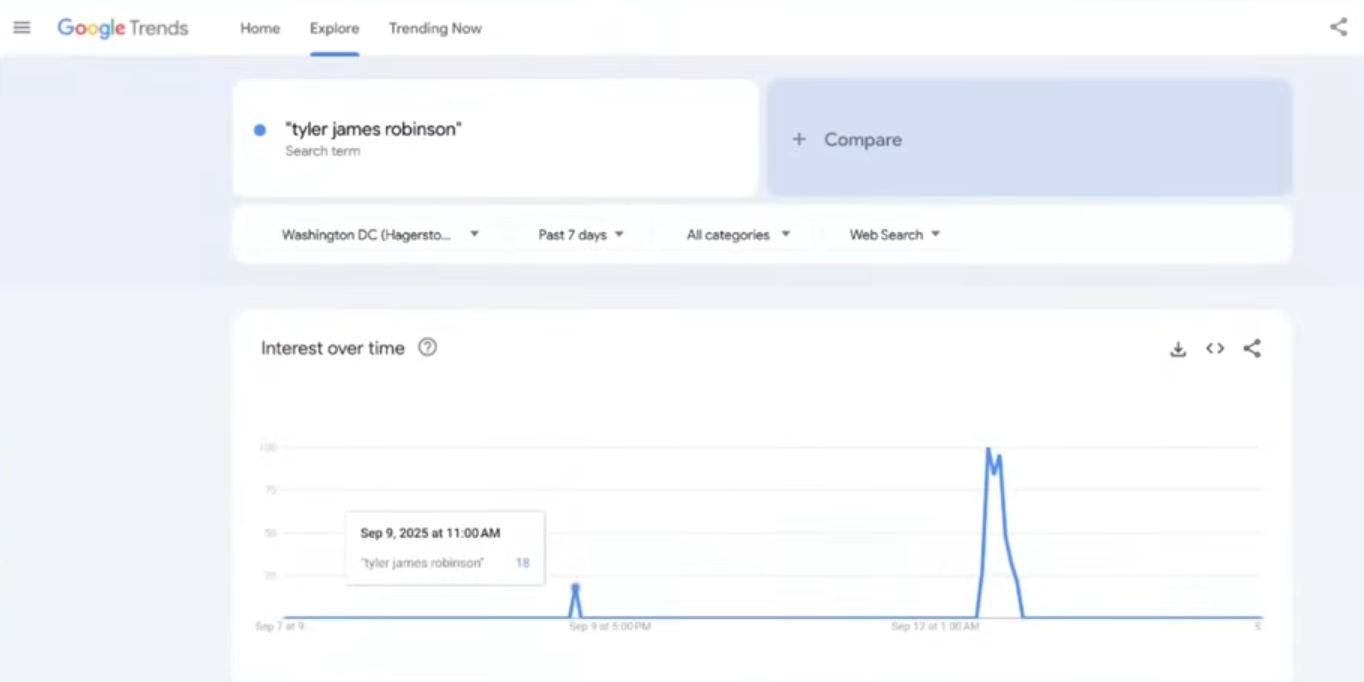Viewport: 1364px width, 682px height.
Task: Click the "Search term" subtitle text
Action: (x=322, y=151)
